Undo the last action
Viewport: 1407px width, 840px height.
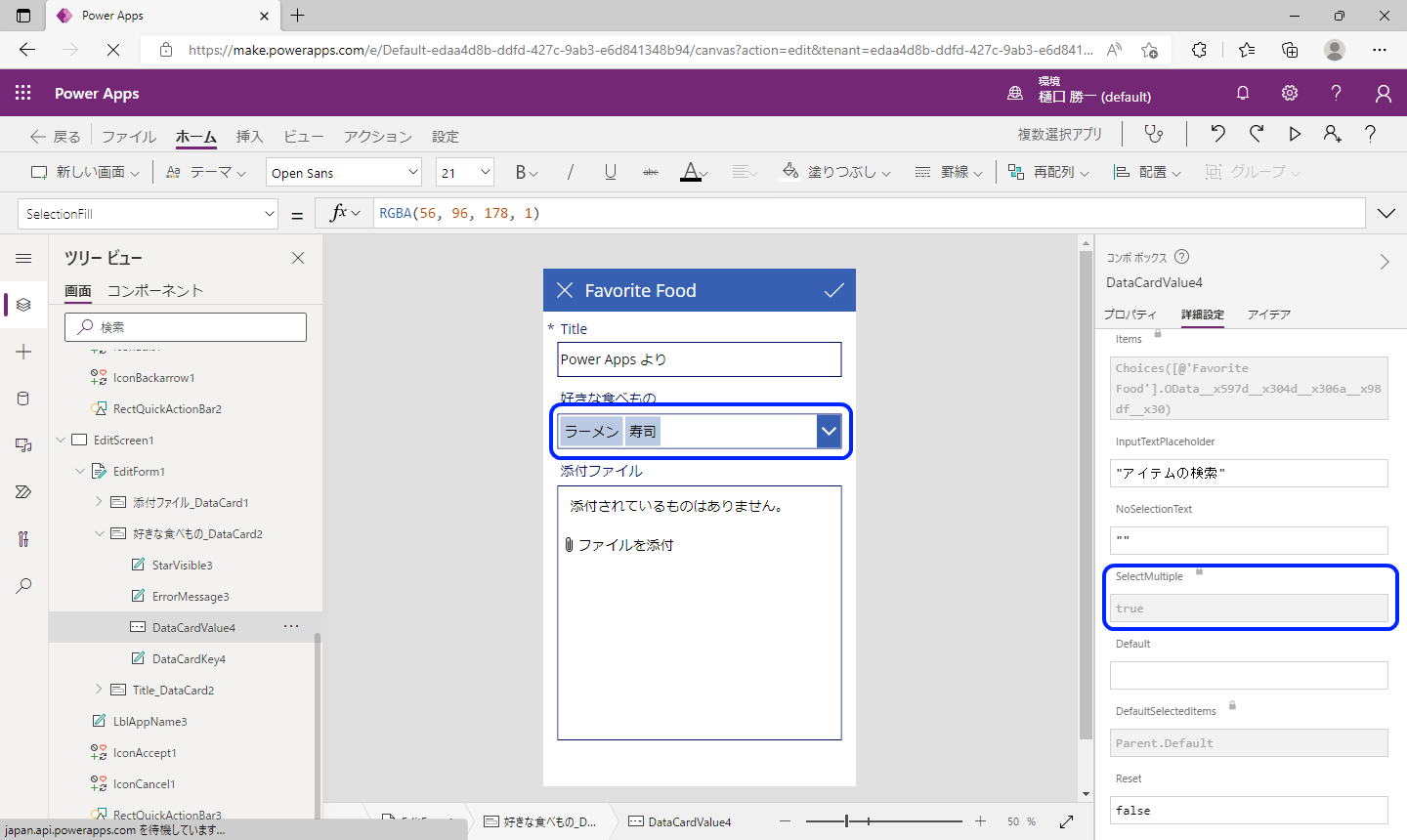click(x=1217, y=134)
